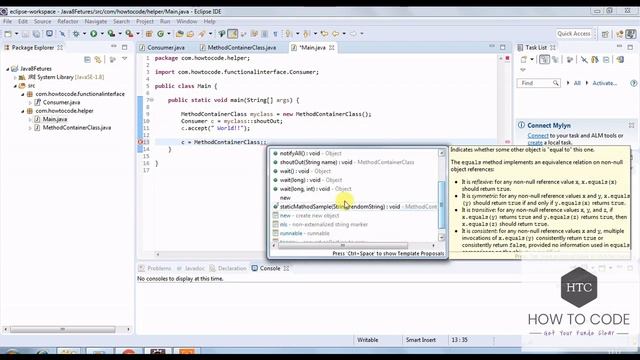
Task: Select MethodContainerClass.java in Package Explorer tree
Action: pyautogui.click(x=77, y=128)
